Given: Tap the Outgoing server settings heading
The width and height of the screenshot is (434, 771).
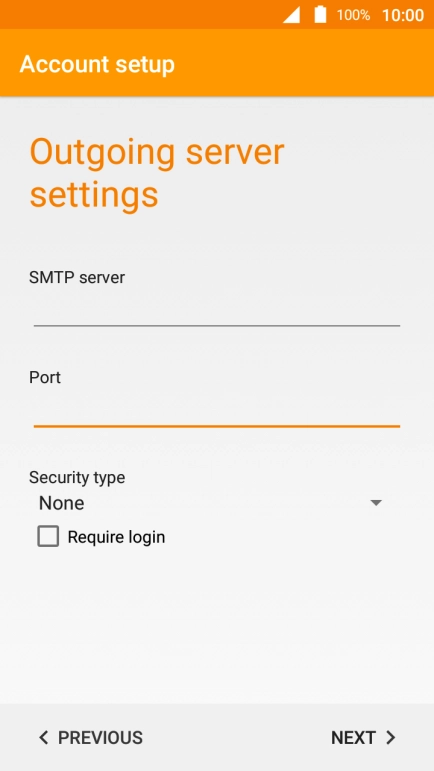Looking at the screenshot, I should pyautogui.click(x=157, y=173).
